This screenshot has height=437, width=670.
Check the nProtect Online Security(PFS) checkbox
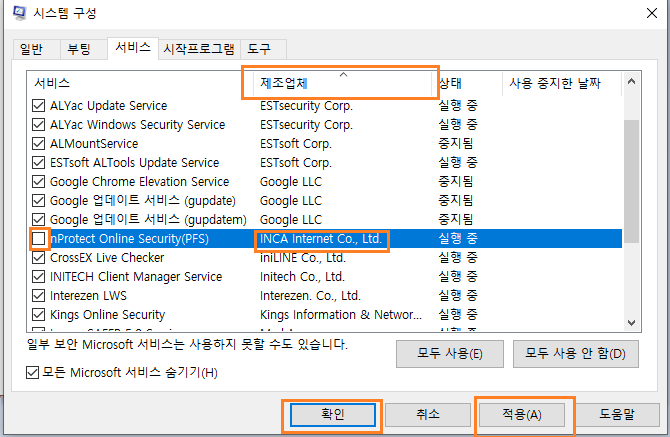[x=38, y=239]
